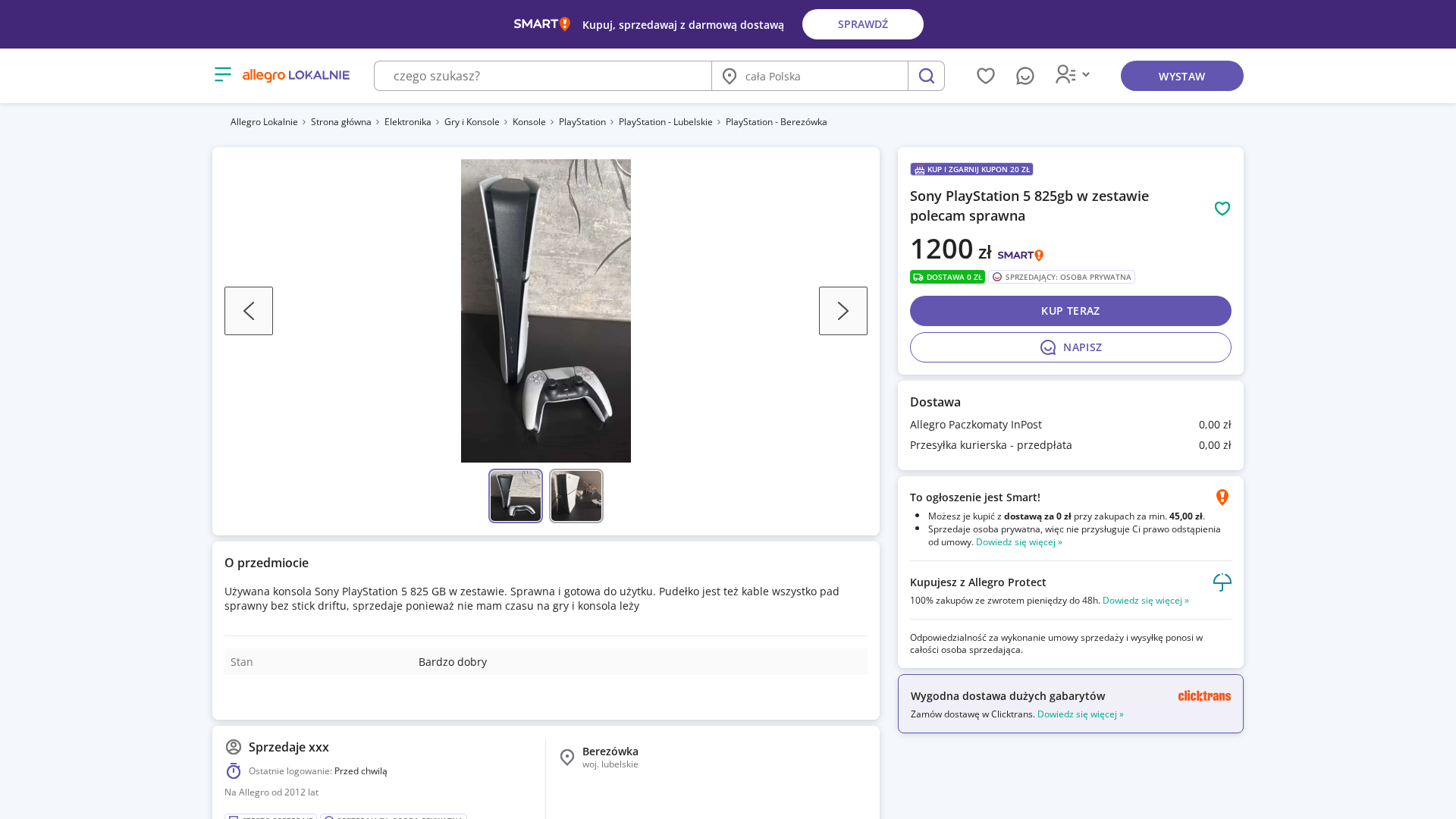
Task: Click the Clicktrans logo
Action: [x=1204, y=695]
